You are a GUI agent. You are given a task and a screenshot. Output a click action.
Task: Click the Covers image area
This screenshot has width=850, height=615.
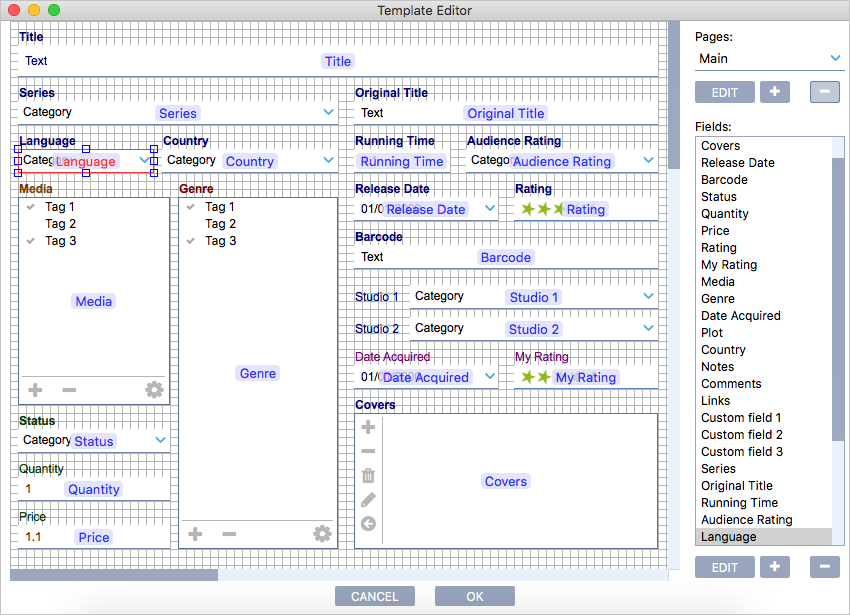(x=520, y=481)
